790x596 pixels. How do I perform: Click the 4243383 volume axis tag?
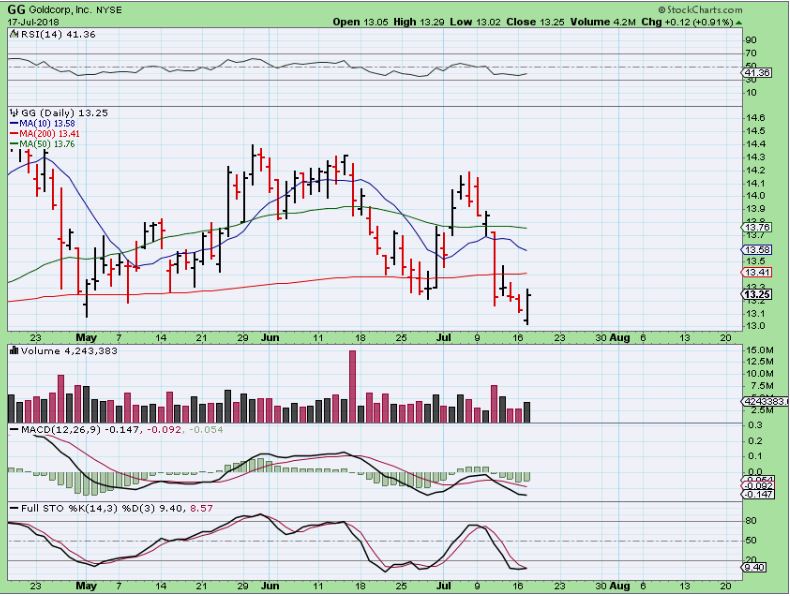765,401
